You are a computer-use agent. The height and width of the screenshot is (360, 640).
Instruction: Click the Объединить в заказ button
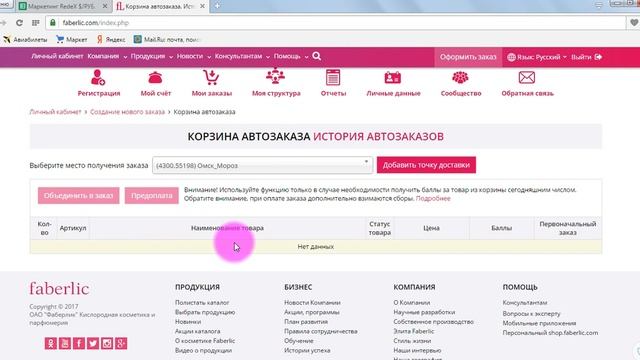(x=79, y=196)
